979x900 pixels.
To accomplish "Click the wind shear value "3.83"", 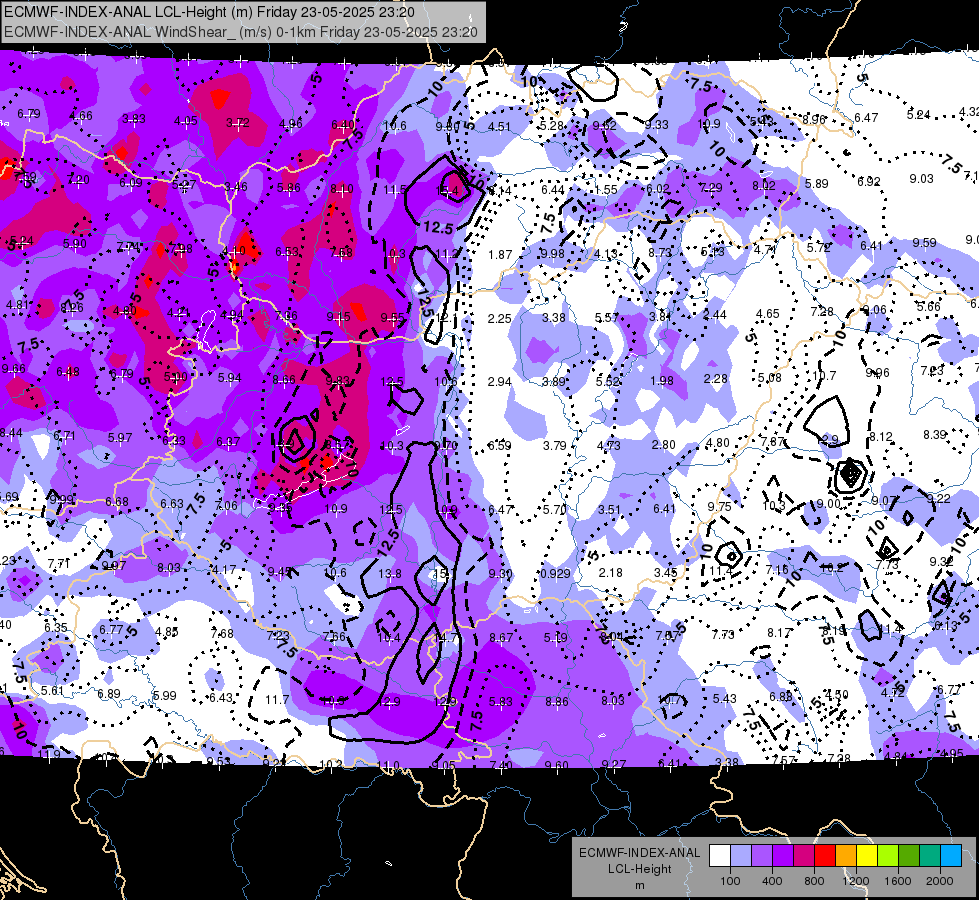I will pos(134,119).
